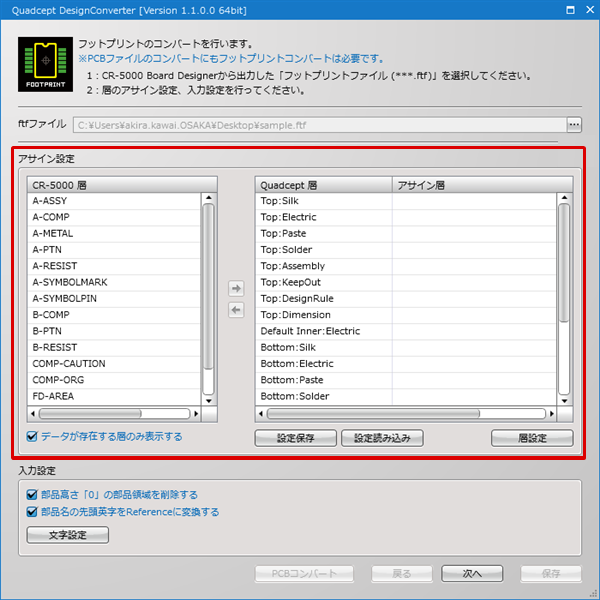Select the Bottom:Paste row
600x600 pixels.
point(406,380)
